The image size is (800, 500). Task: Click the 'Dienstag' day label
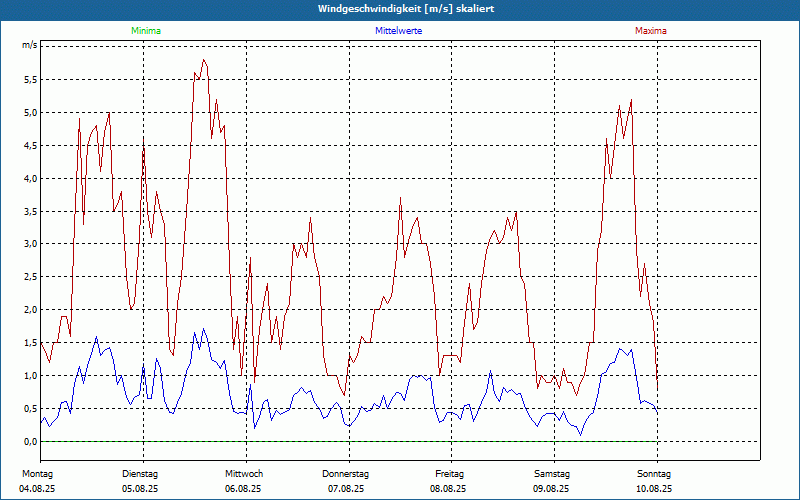tap(140, 474)
